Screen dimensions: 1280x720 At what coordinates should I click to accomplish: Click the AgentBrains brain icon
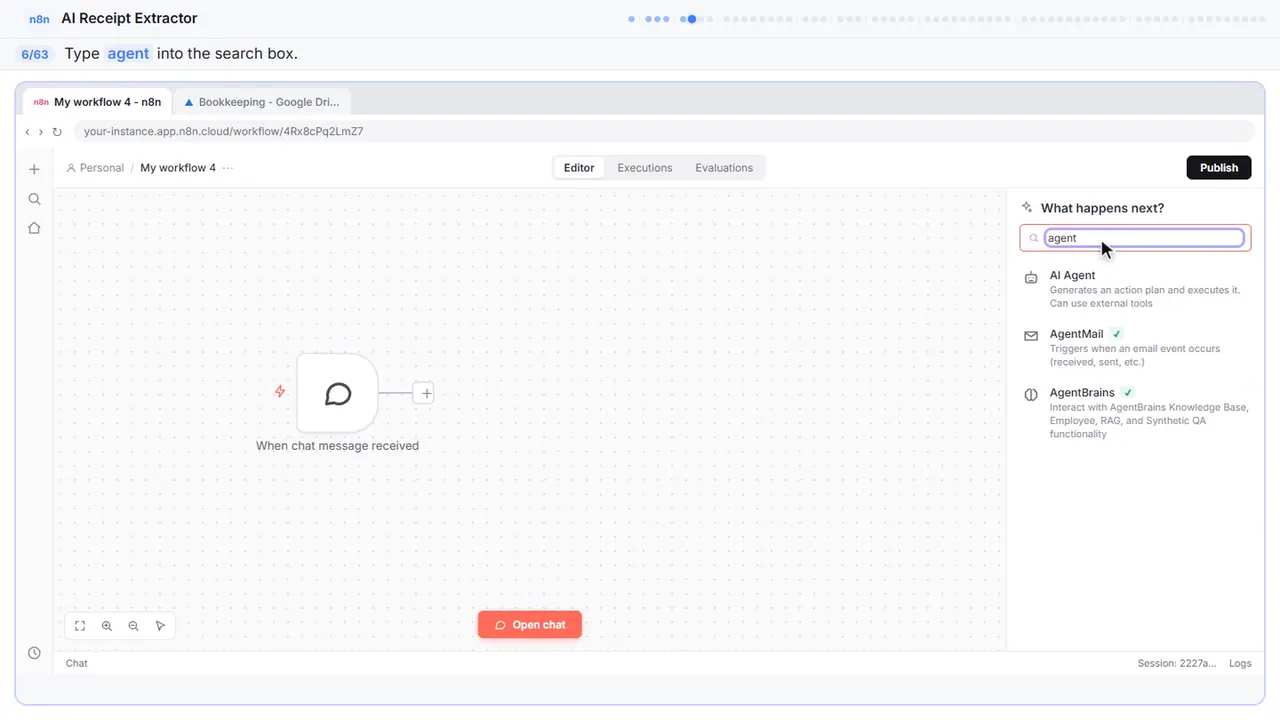point(1031,395)
